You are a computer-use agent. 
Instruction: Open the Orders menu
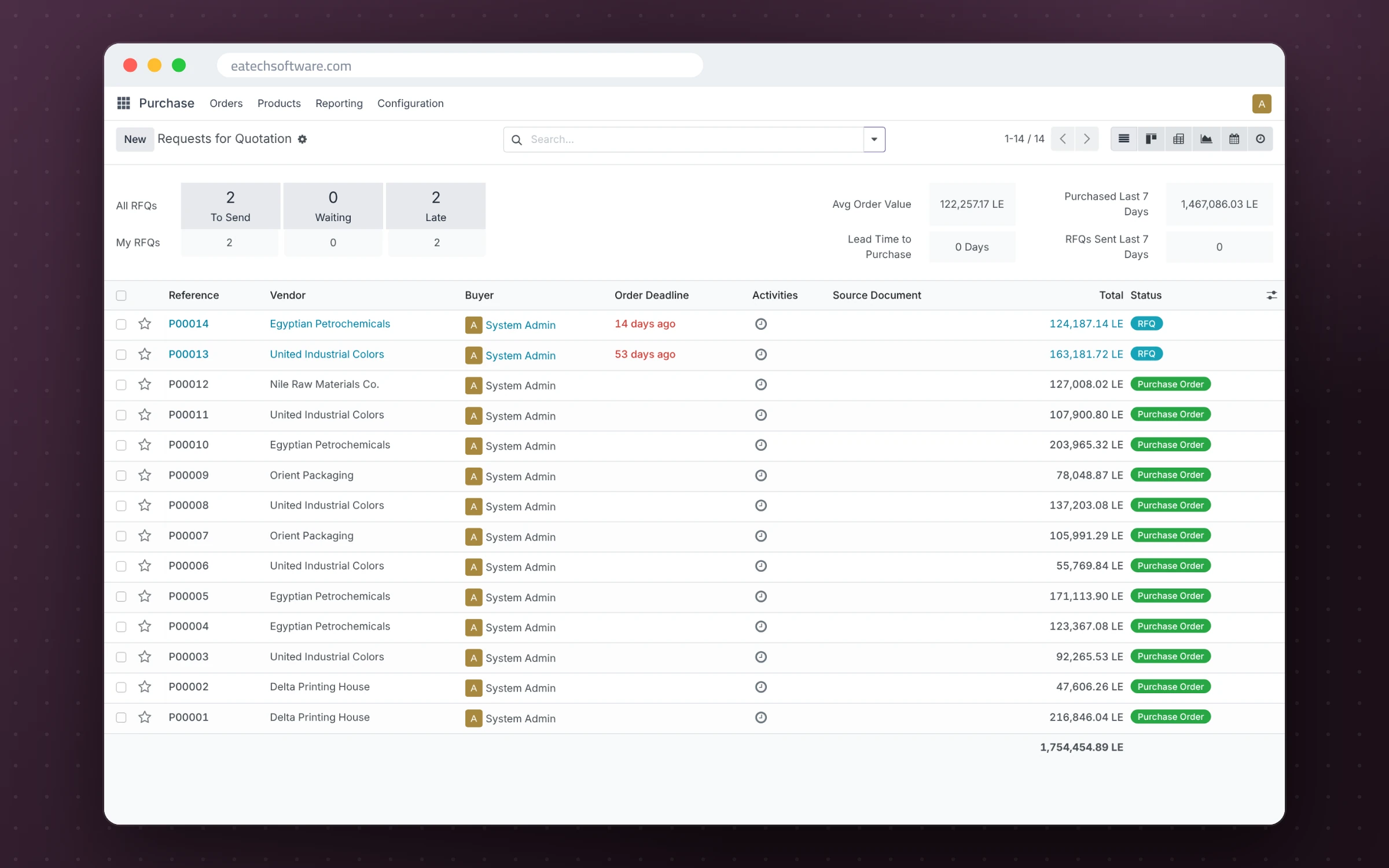coord(226,103)
